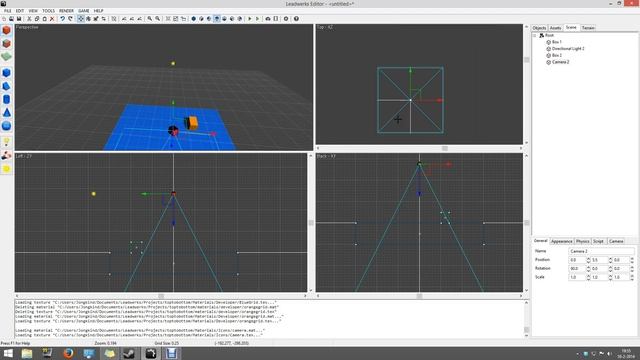Click the Copy toolbar icon
This screenshot has width=640, height=360.
[x=37, y=19]
